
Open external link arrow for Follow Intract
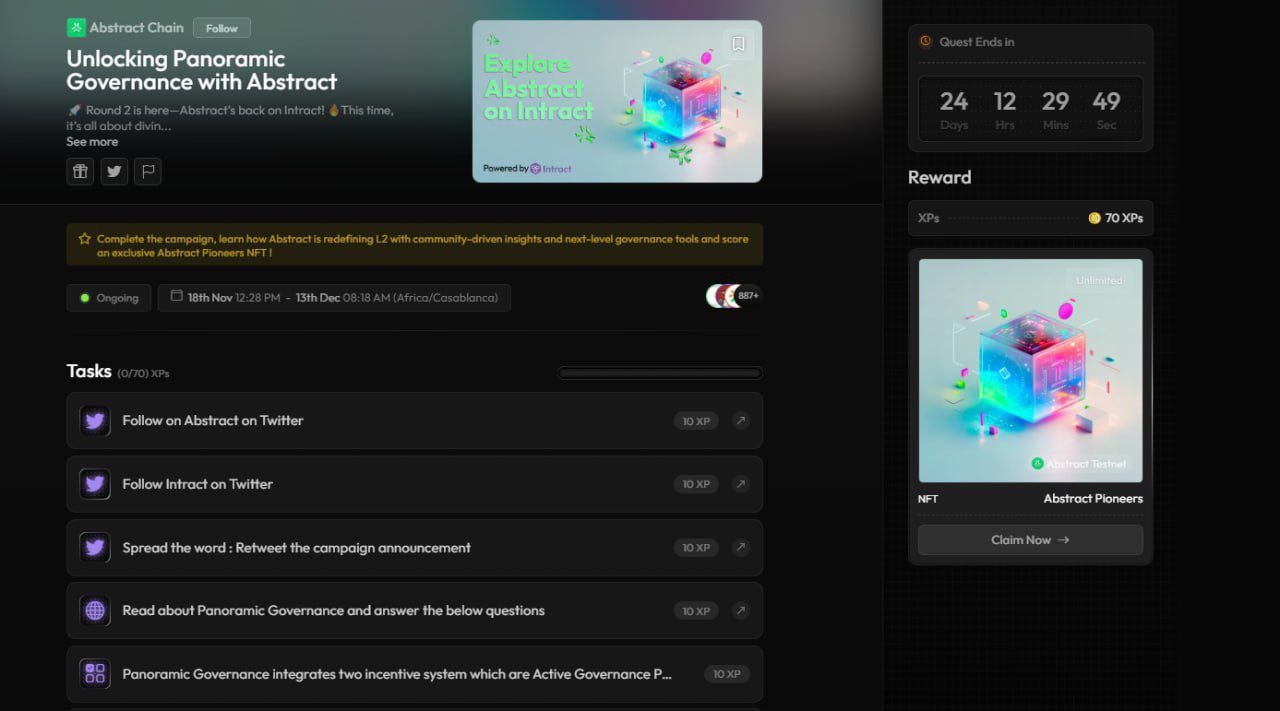click(x=740, y=484)
